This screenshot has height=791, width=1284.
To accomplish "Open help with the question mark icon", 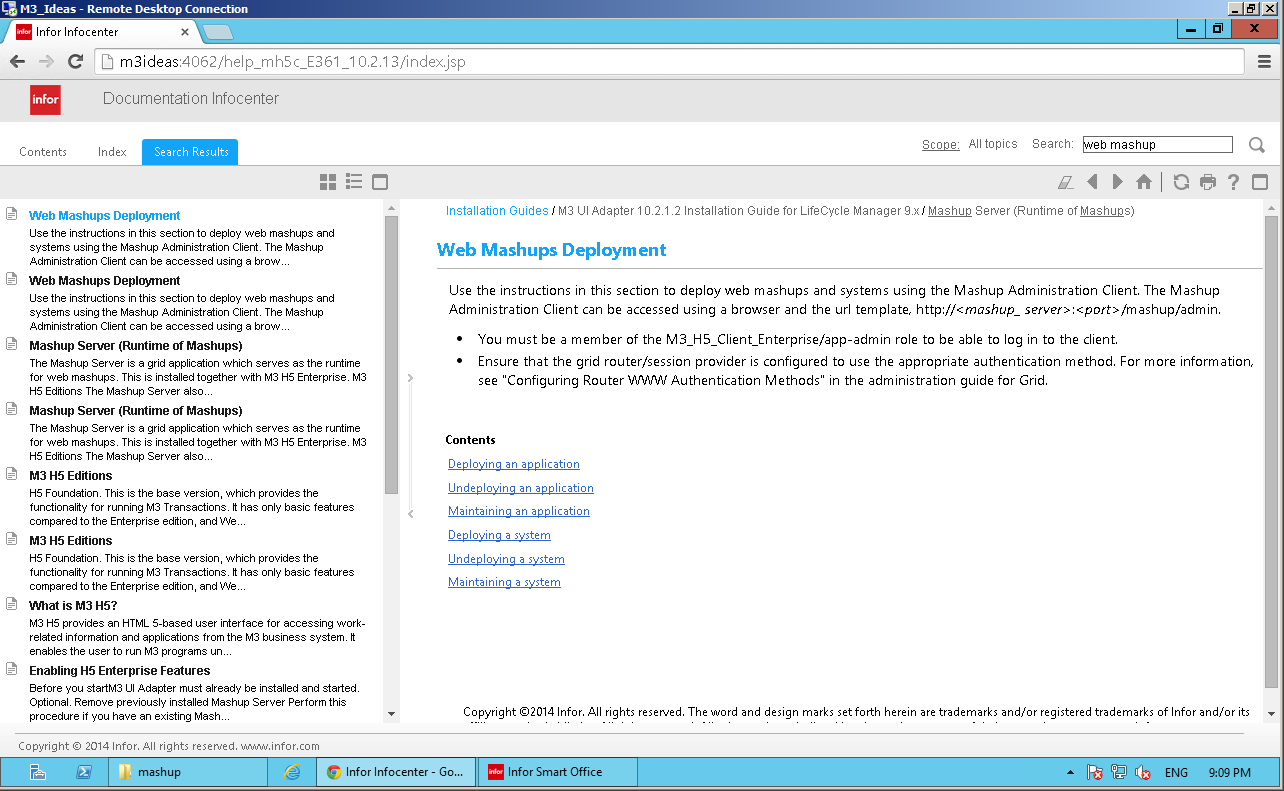I will (x=1233, y=182).
